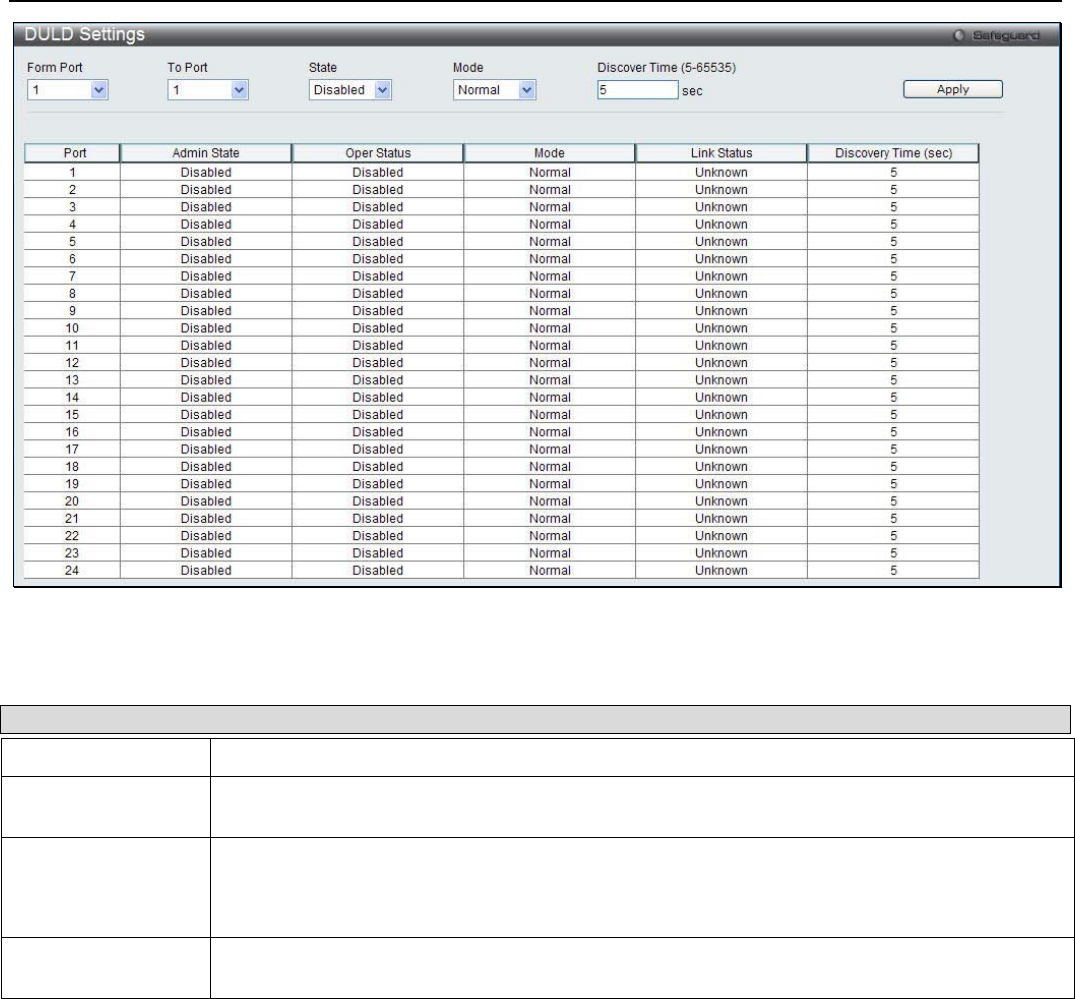Click the Link Status column header
Image resolution: width=1075 pixels, height=999 pixels.
(721, 153)
